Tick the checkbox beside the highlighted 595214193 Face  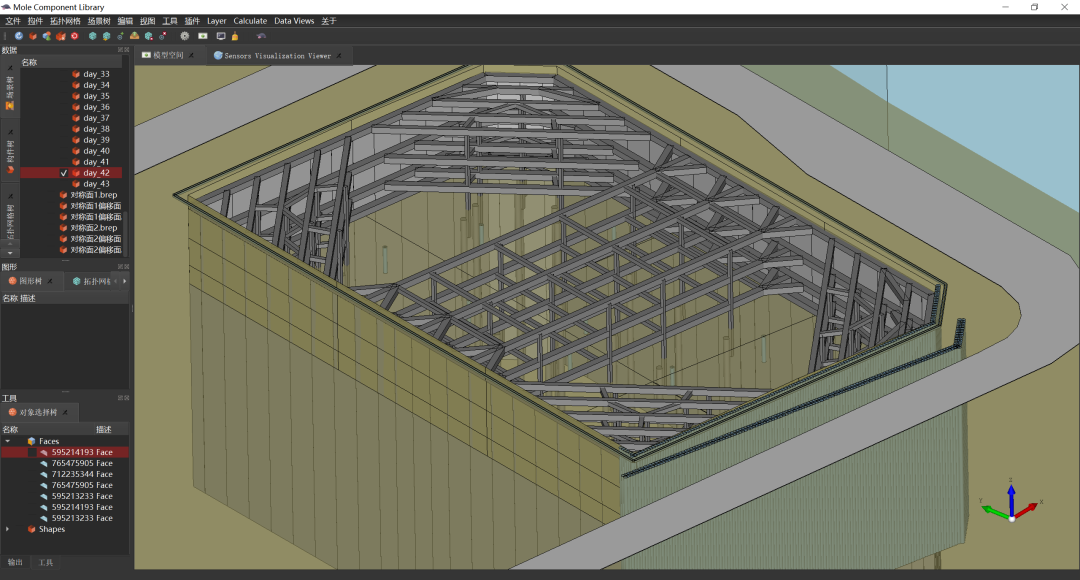coord(33,452)
